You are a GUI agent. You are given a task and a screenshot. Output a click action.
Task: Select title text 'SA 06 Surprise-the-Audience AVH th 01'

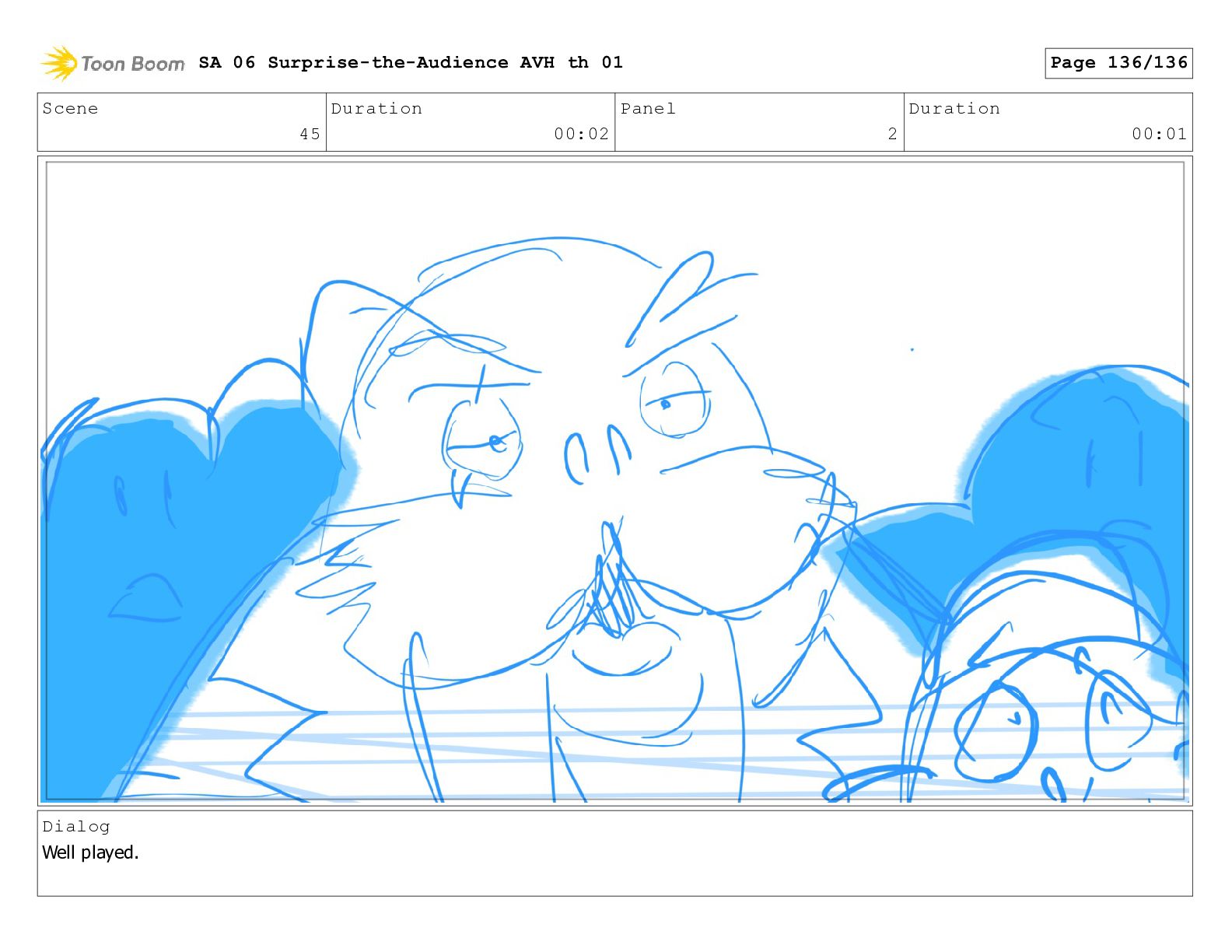(411, 62)
